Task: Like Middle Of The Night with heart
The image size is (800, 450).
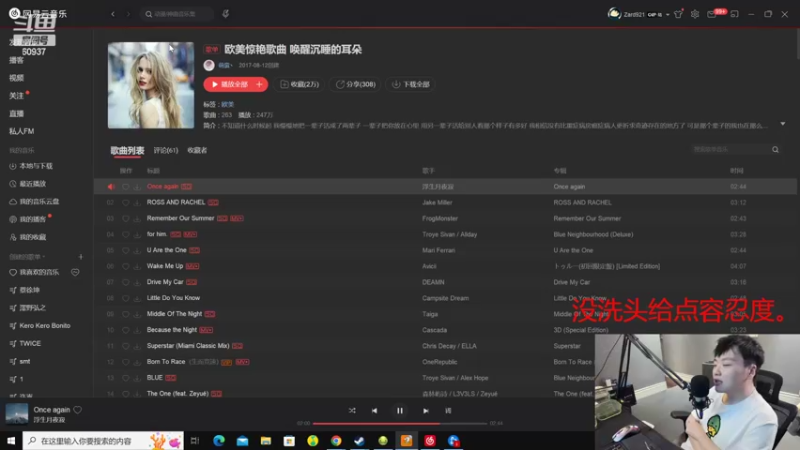Action: click(126, 314)
